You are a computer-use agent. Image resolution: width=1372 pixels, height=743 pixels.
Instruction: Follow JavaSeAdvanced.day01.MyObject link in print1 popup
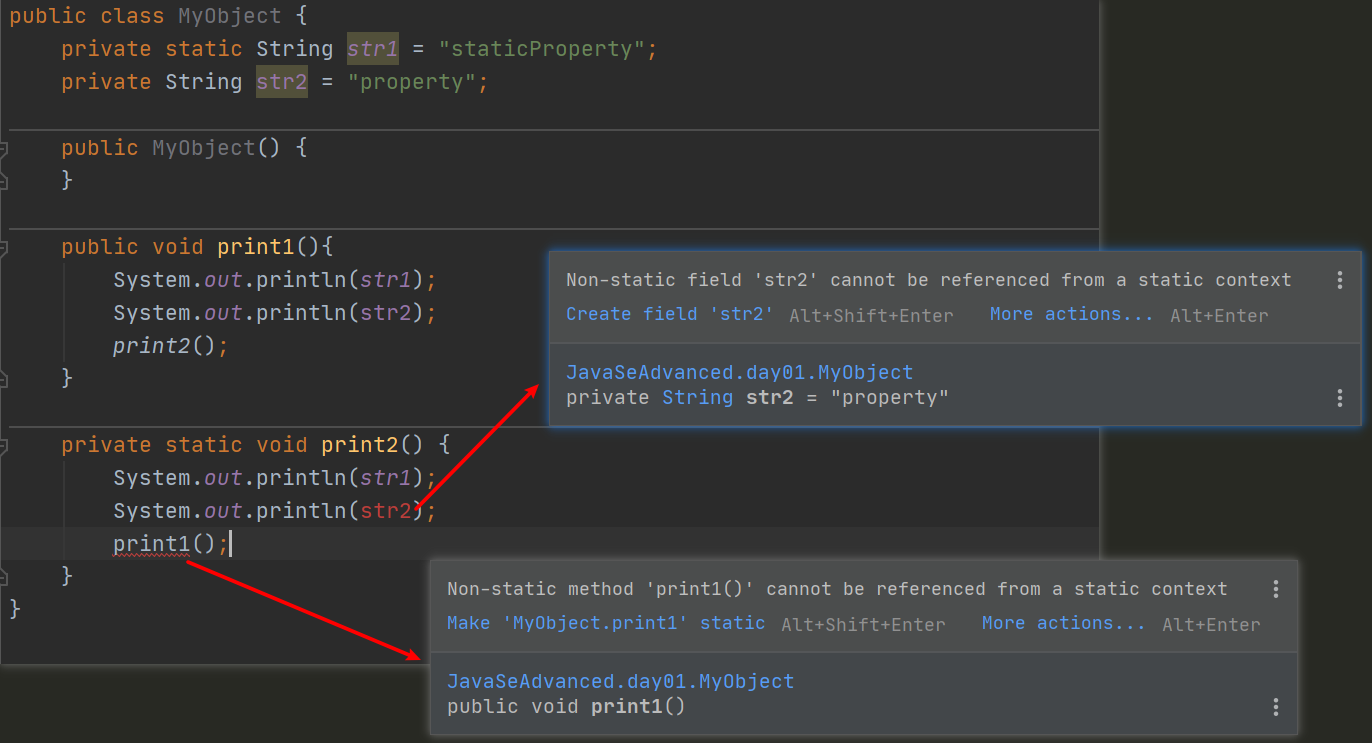(x=620, y=682)
